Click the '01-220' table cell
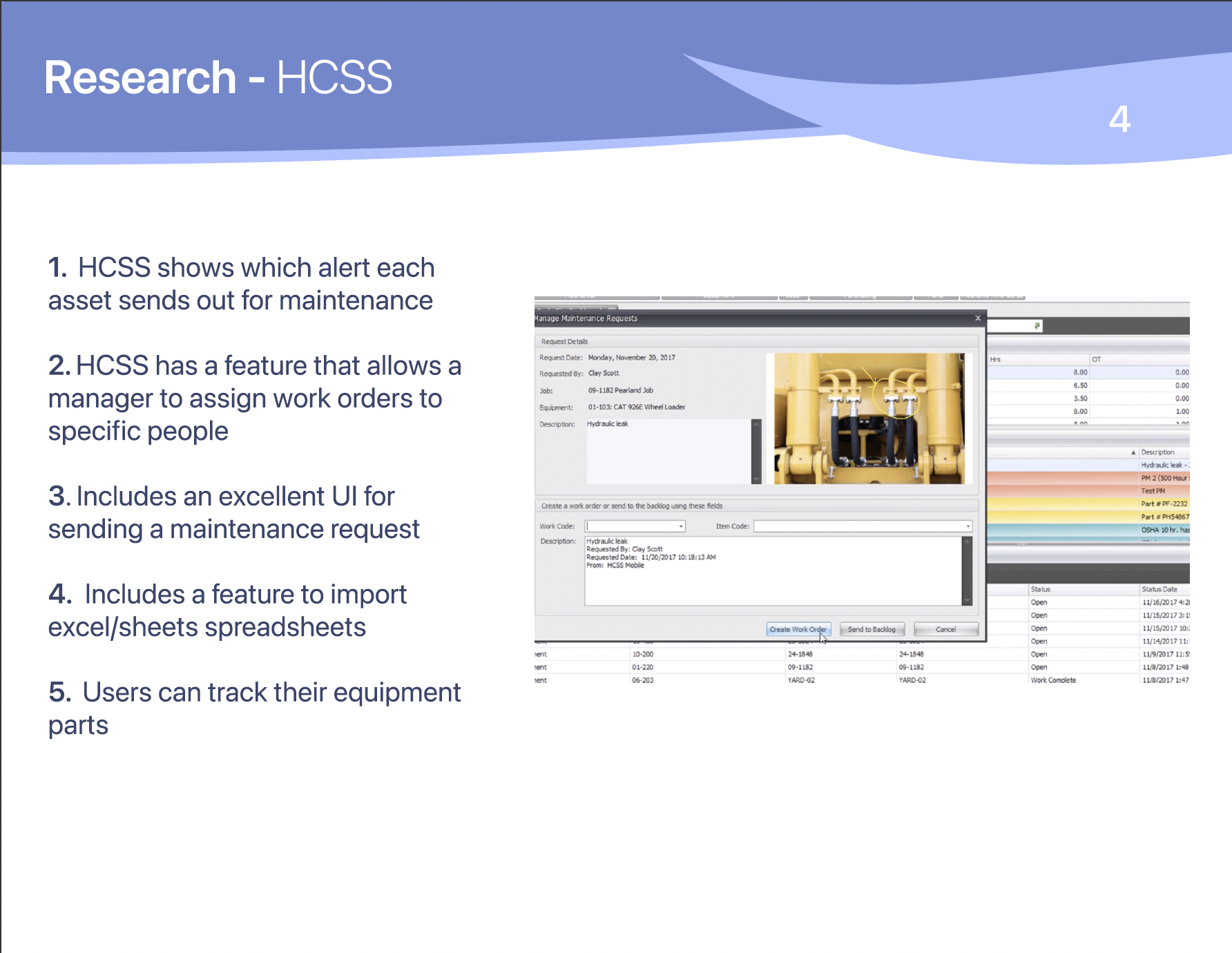The height and width of the screenshot is (953, 1232). (643, 667)
